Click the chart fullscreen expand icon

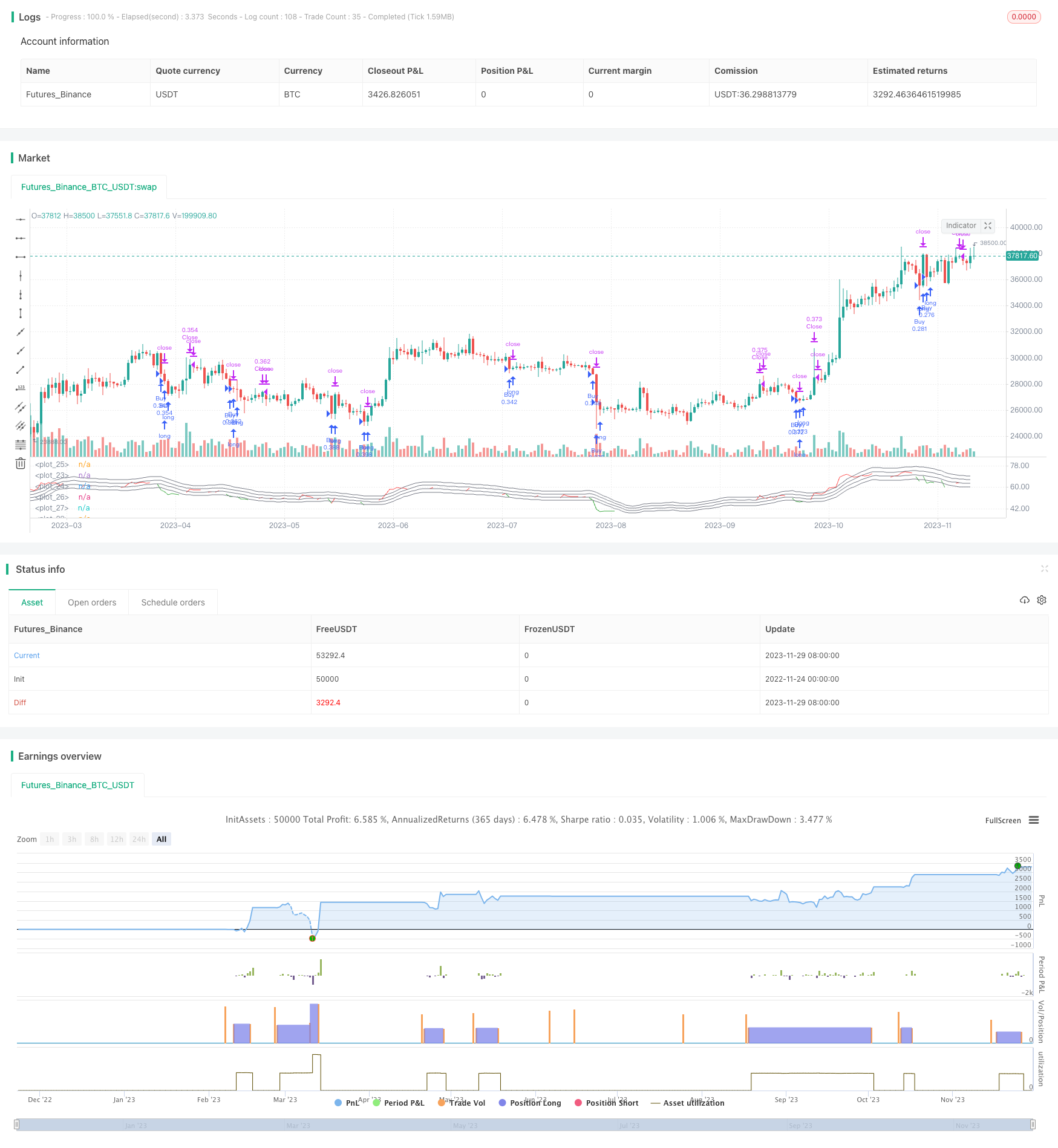(988, 226)
